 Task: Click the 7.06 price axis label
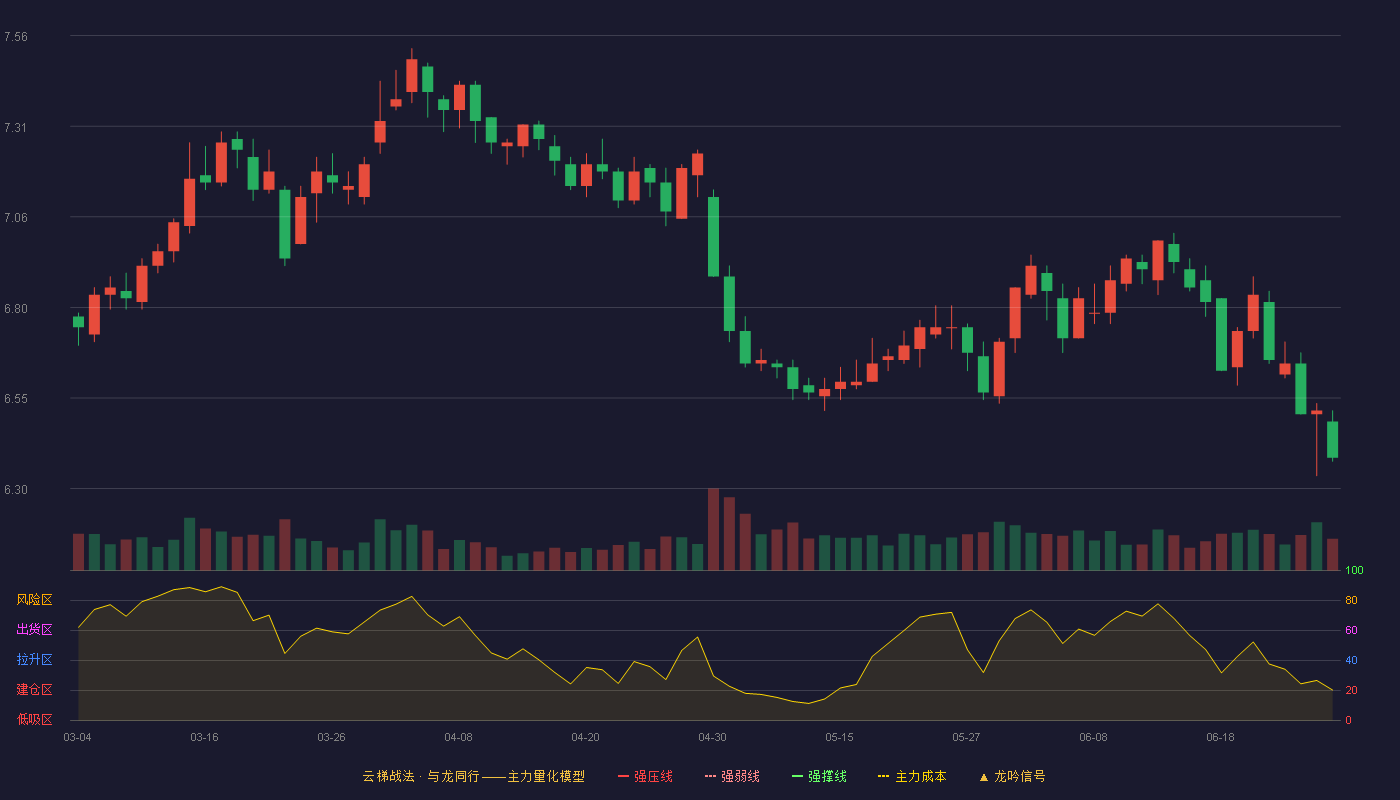16,218
